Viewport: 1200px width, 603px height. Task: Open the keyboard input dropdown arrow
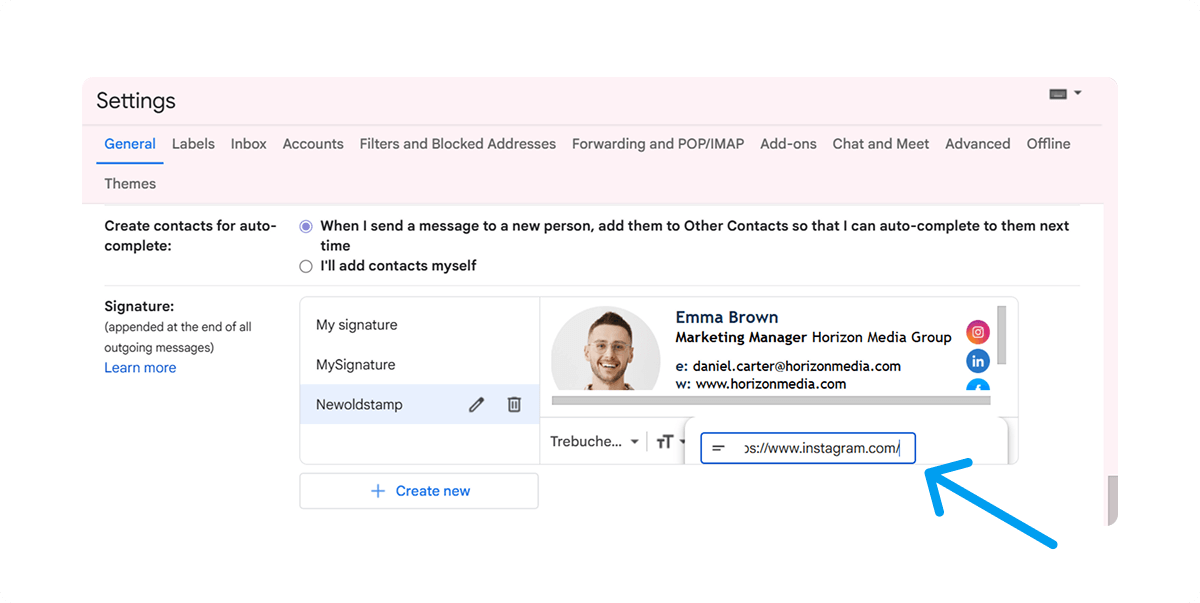pos(1078,93)
